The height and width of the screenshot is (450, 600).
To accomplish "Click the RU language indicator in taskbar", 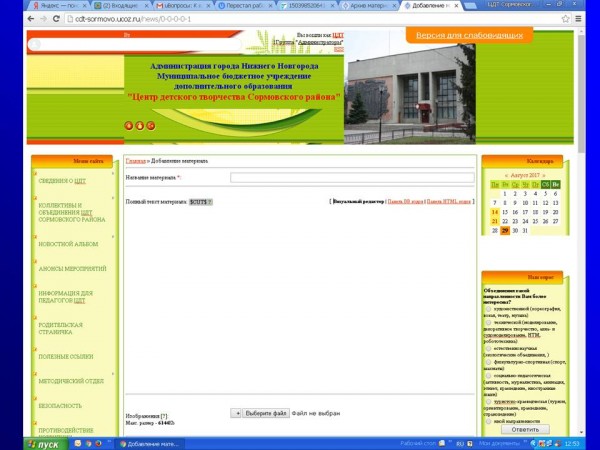I will (460, 444).
